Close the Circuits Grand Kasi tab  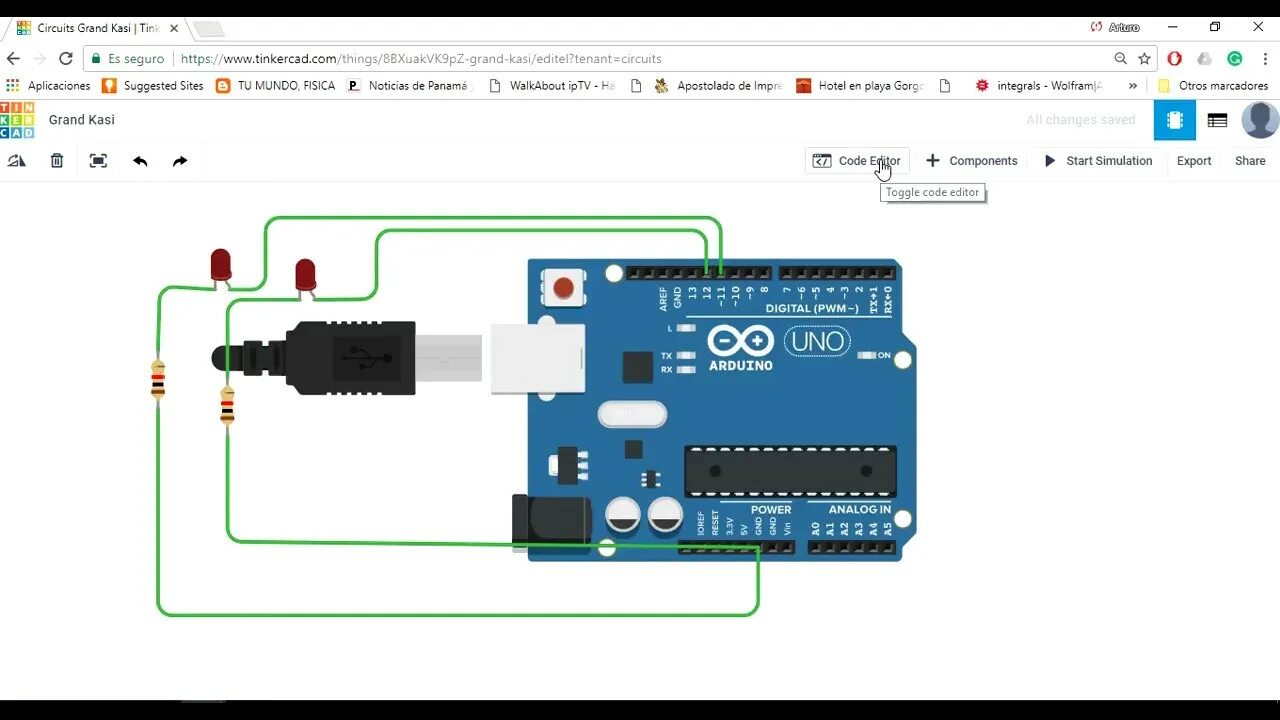[174, 28]
